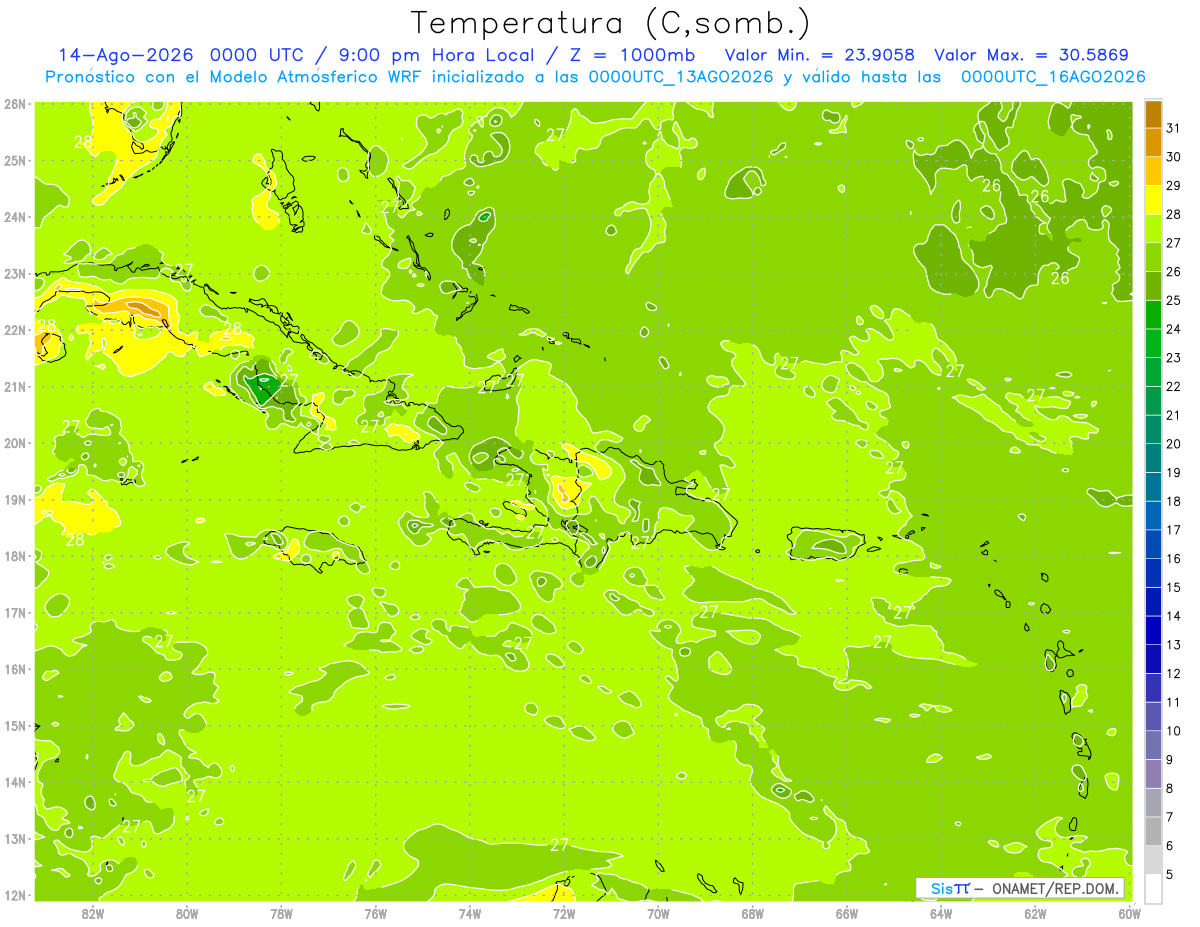
Task: Click the latitude label "18N"
Action: click(x=15, y=556)
